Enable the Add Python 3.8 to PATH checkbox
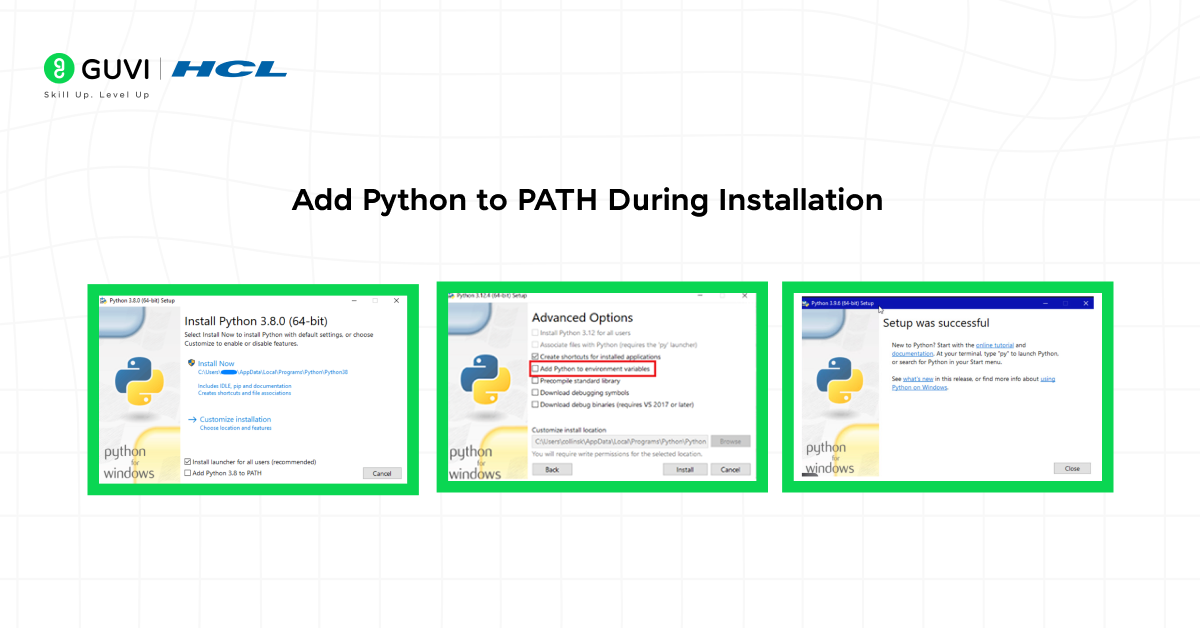Screen dimensions: 1200x628 (189, 474)
